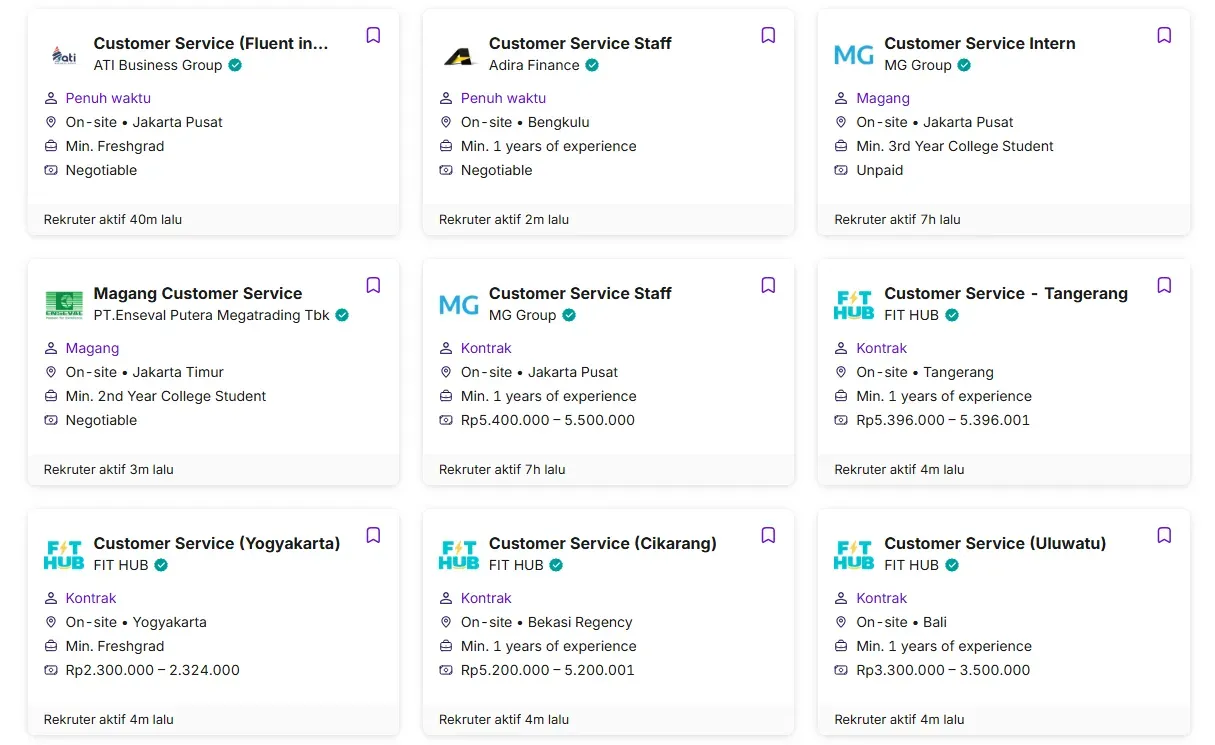Image resolution: width=1215 pixels, height=745 pixels.
Task: Click the MG Group logo on Customer Service Staff card
Action: click(458, 304)
